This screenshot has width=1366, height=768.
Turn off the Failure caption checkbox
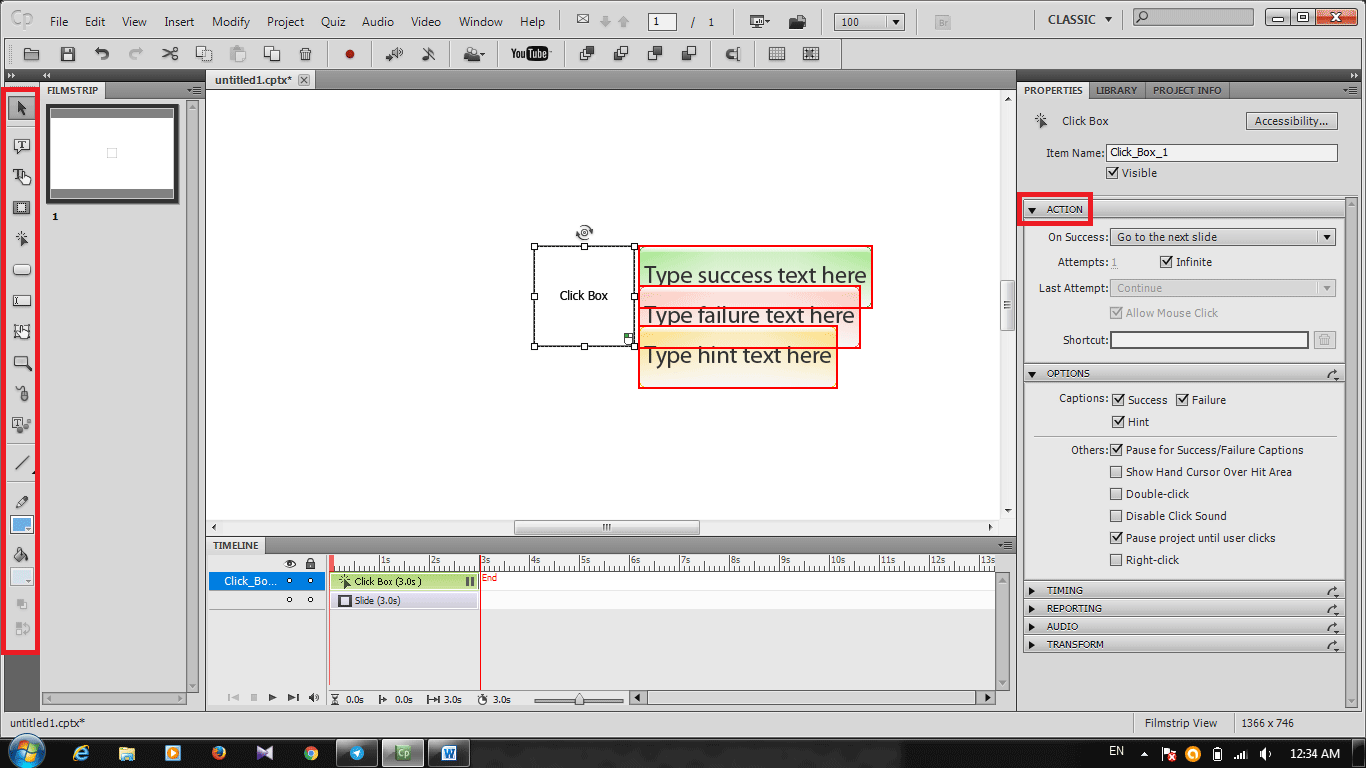coord(1182,400)
